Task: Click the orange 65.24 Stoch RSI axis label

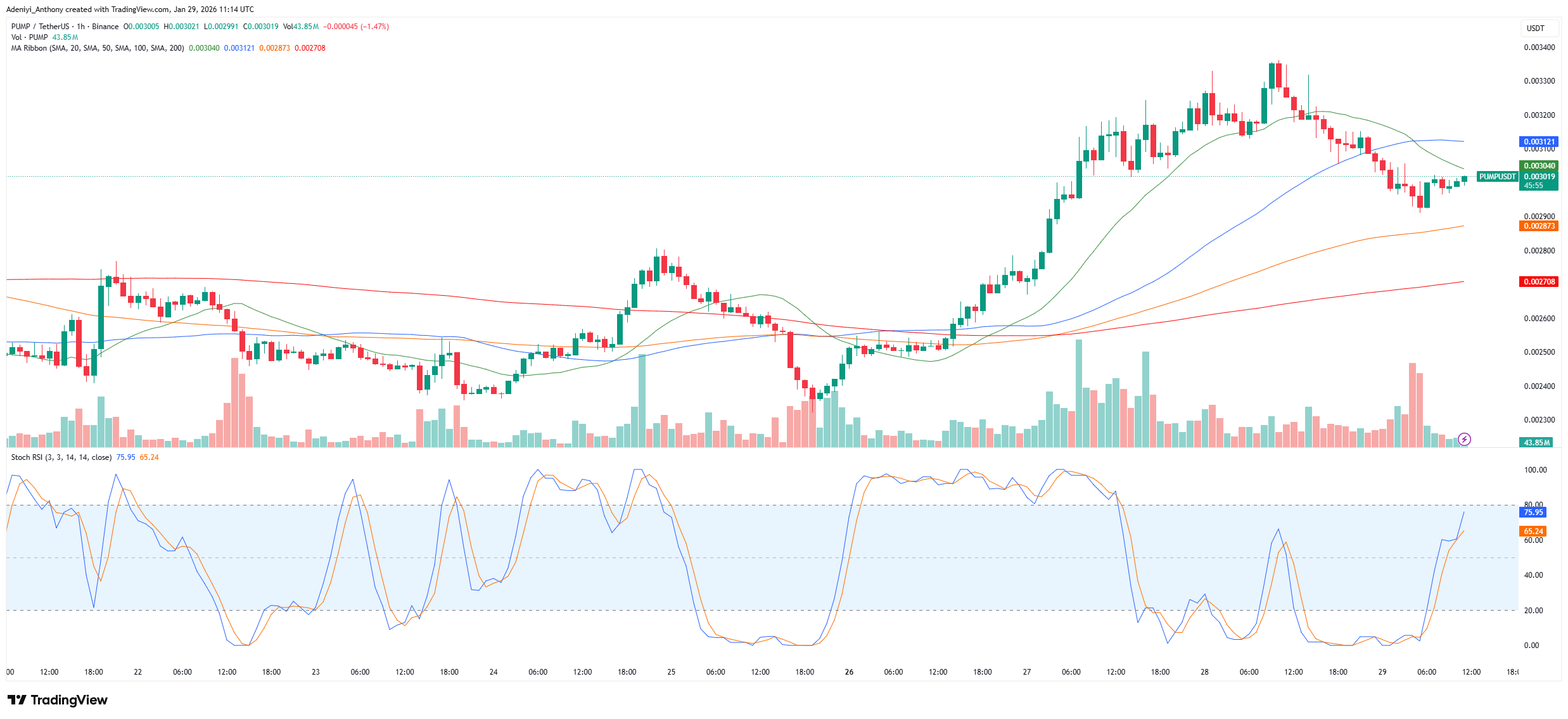Action: click(x=1533, y=531)
